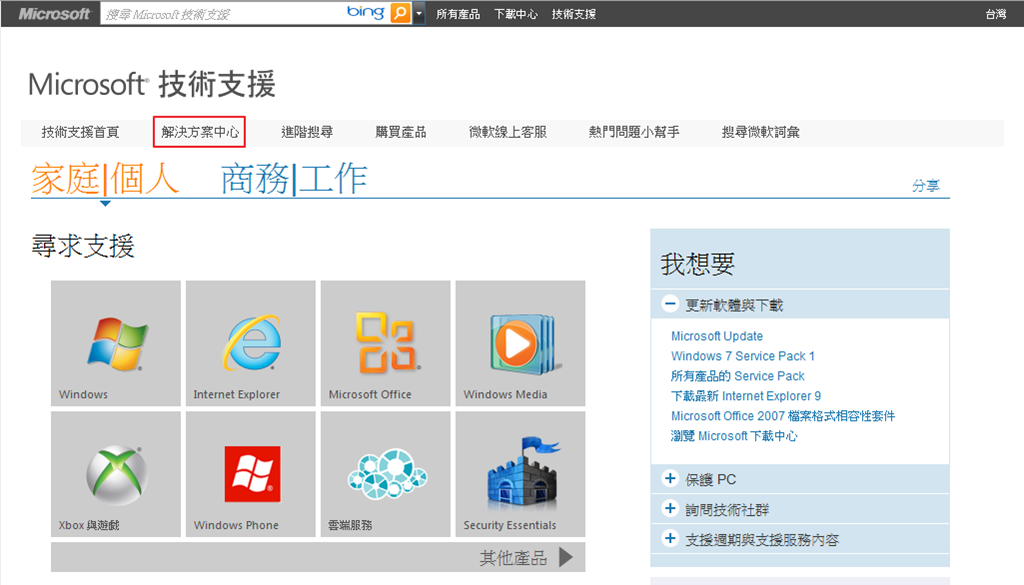The height and width of the screenshot is (585, 1024).
Task: Open the 購買產品 tab
Action: click(x=401, y=132)
